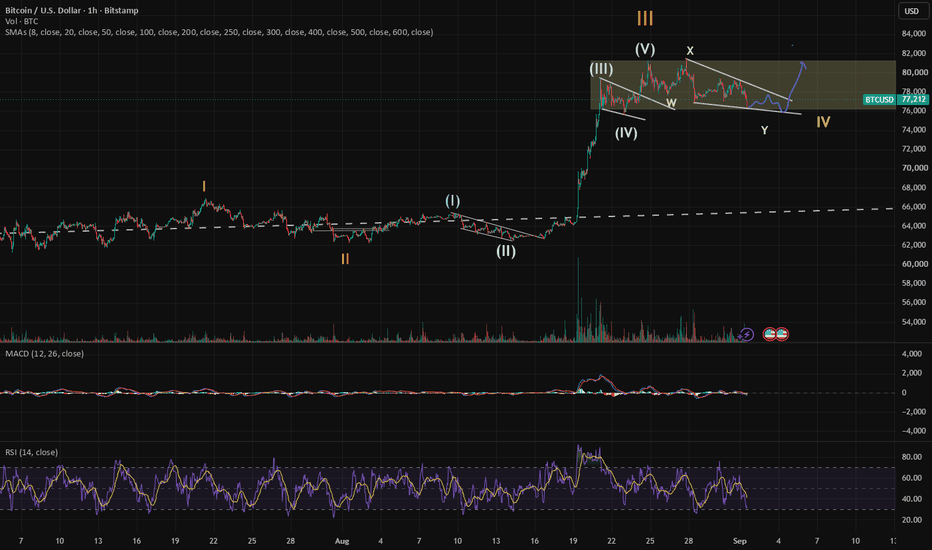The image size is (932, 550).
Task: Open the USD currency selector
Action: pos(911,11)
